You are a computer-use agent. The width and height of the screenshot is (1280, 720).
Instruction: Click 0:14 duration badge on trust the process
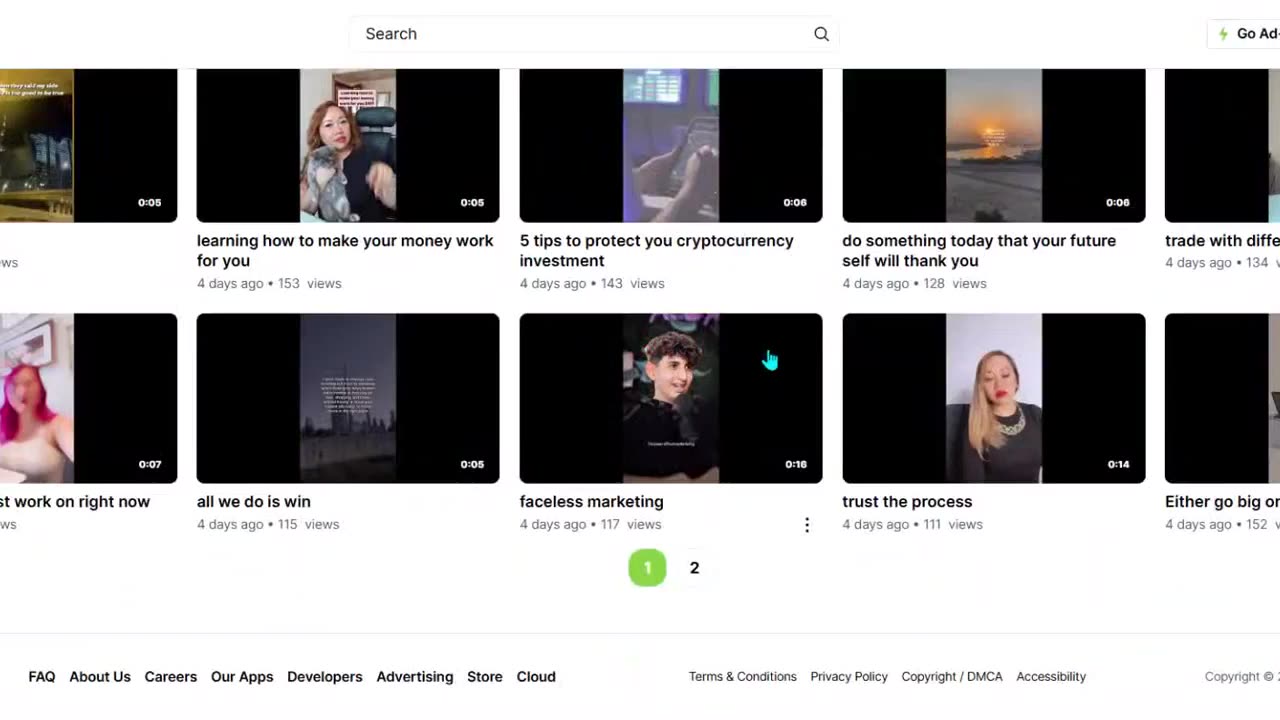pos(1118,464)
